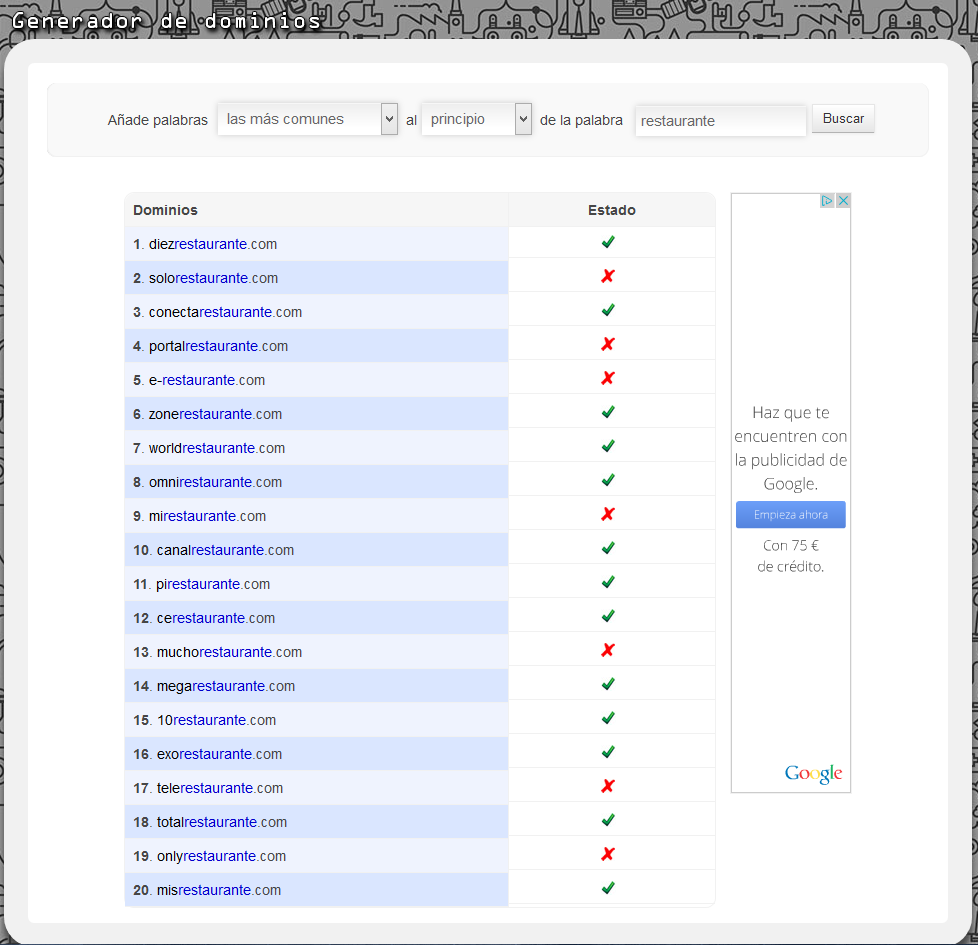Open the zonerestaurante.com domain link

click(x=215, y=414)
